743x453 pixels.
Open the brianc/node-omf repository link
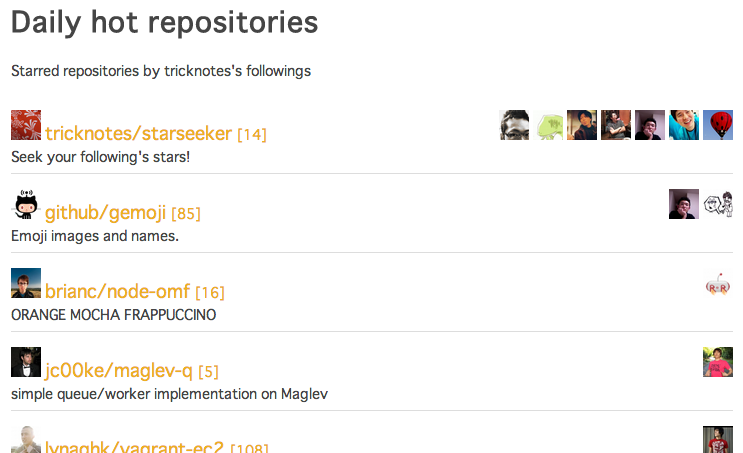click(117, 292)
